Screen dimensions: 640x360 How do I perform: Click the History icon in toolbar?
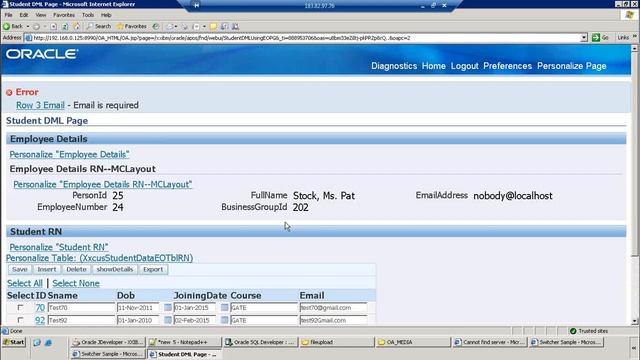pyautogui.click(x=156, y=26)
